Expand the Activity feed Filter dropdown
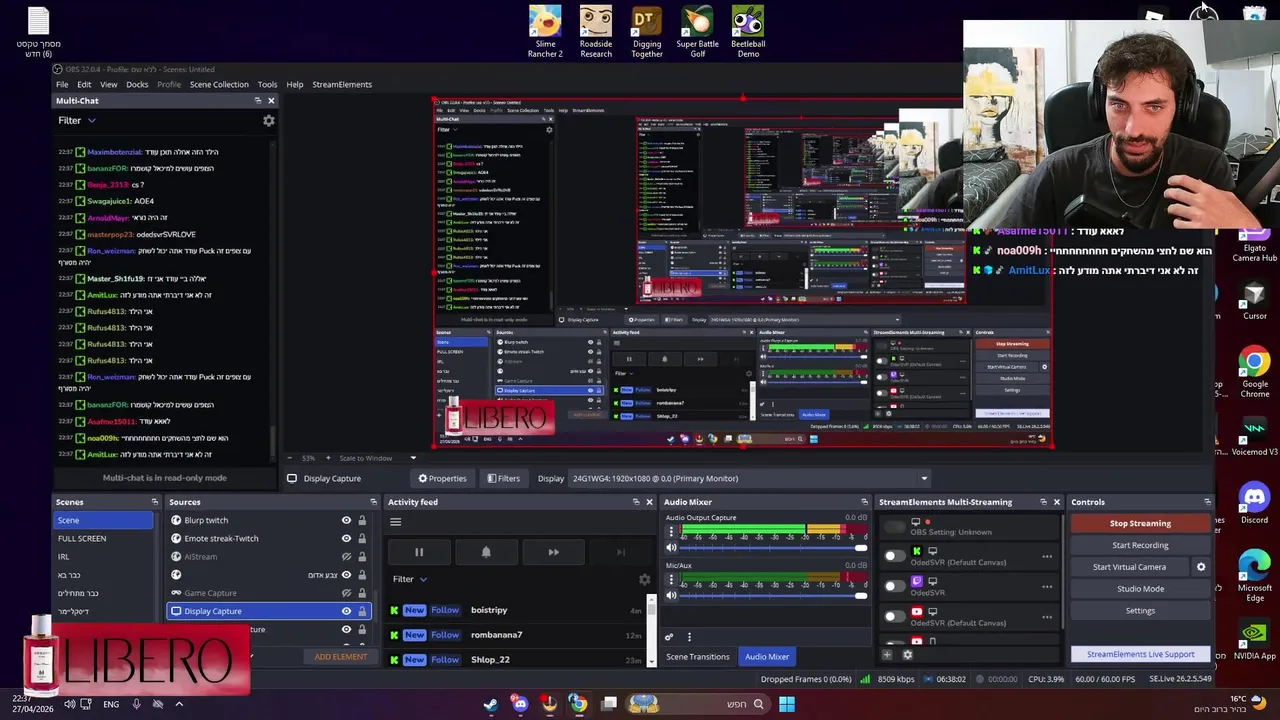 410,579
